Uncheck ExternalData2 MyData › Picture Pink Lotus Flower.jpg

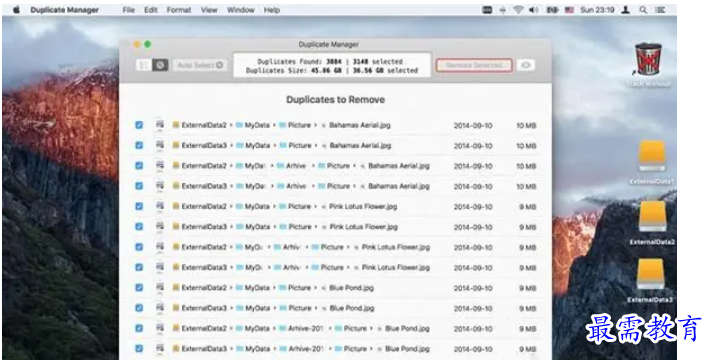coord(139,206)
